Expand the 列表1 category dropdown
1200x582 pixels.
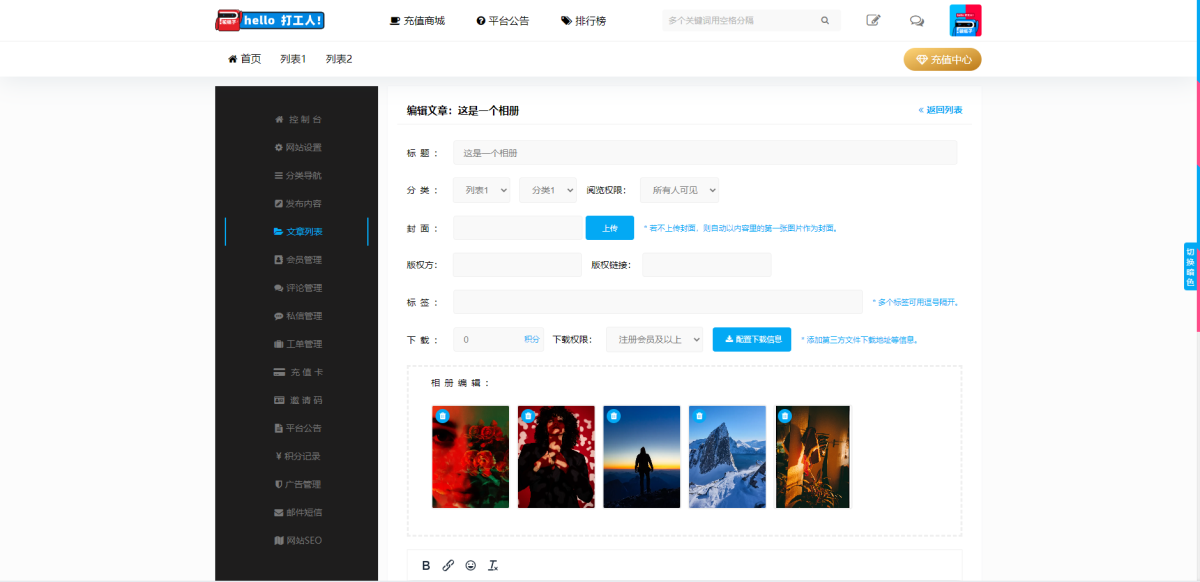tap(481, 190)
